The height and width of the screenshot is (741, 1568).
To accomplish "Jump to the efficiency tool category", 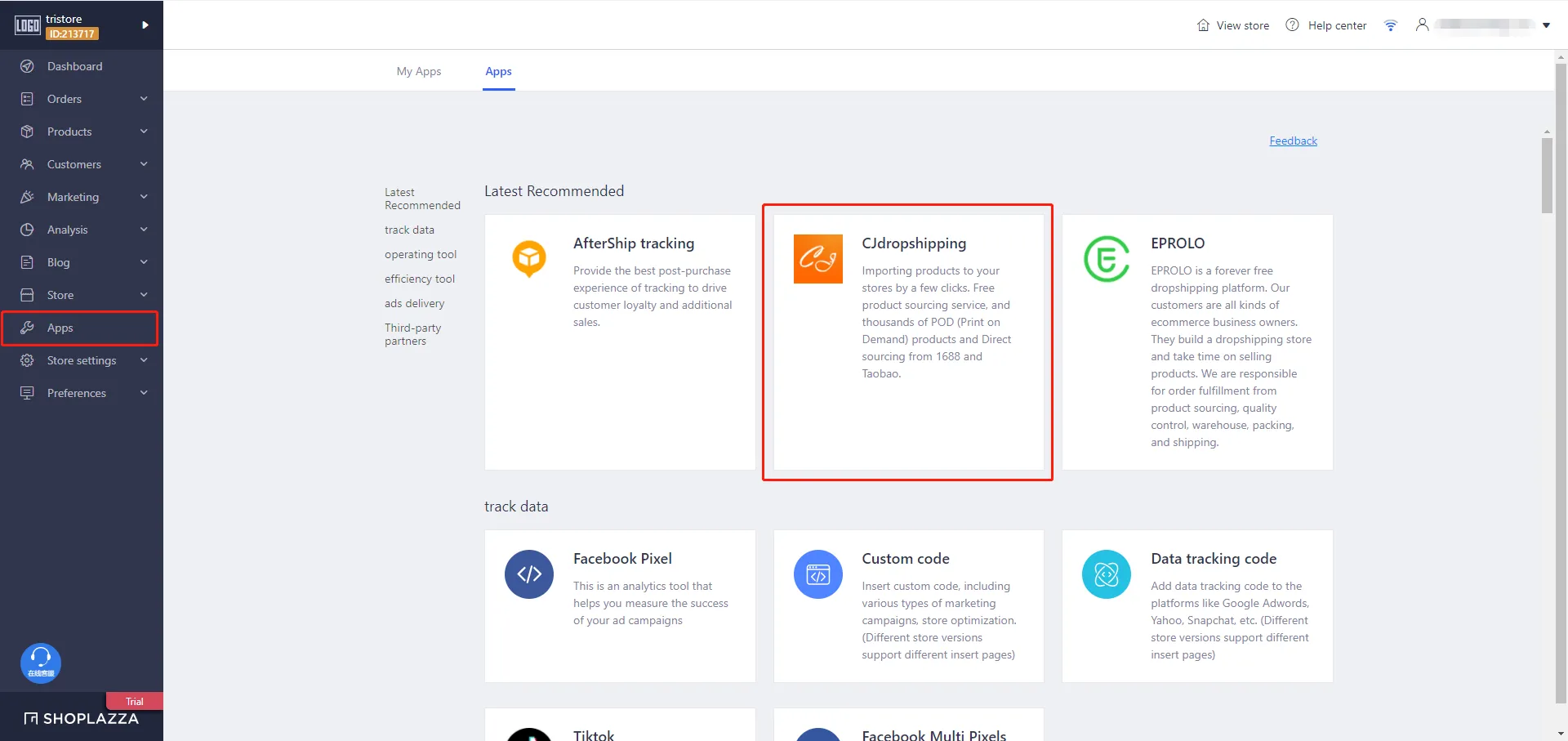I will (420, 279).
